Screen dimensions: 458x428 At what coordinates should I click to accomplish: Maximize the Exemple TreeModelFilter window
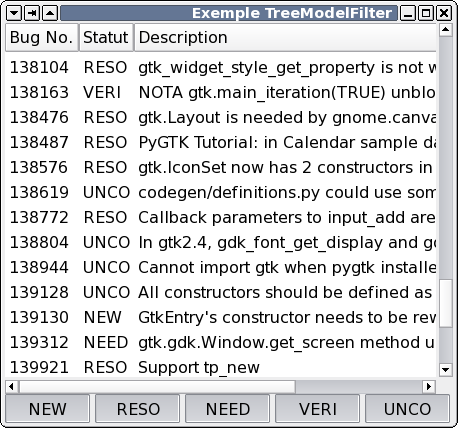pos(426,13)
